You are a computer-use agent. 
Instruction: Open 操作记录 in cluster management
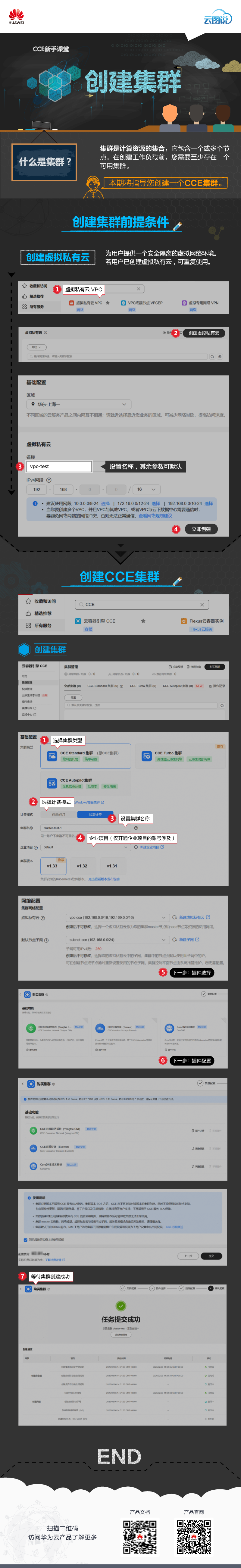tap(217, 686)
